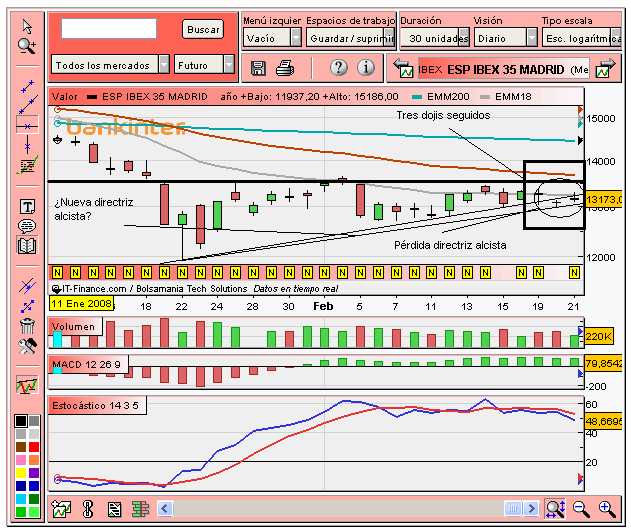Open the Esc. logarítmica scale dropdown
Screen dimensions: 631x530
582,38
